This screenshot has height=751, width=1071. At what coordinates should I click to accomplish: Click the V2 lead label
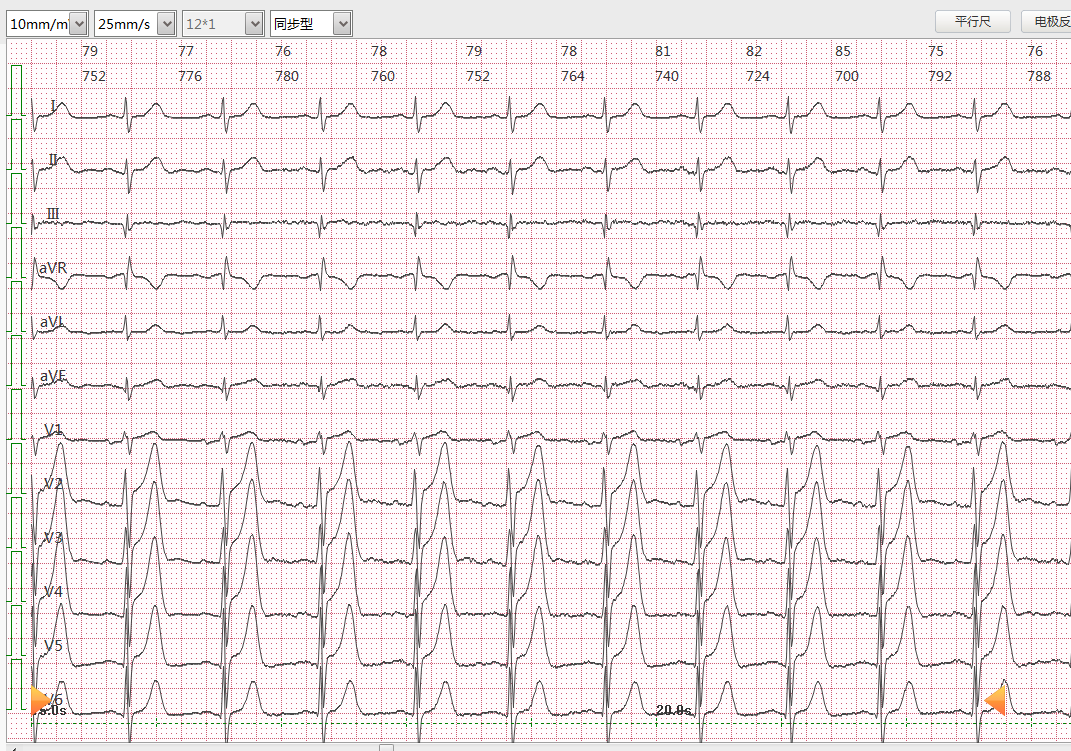point(53,483)
